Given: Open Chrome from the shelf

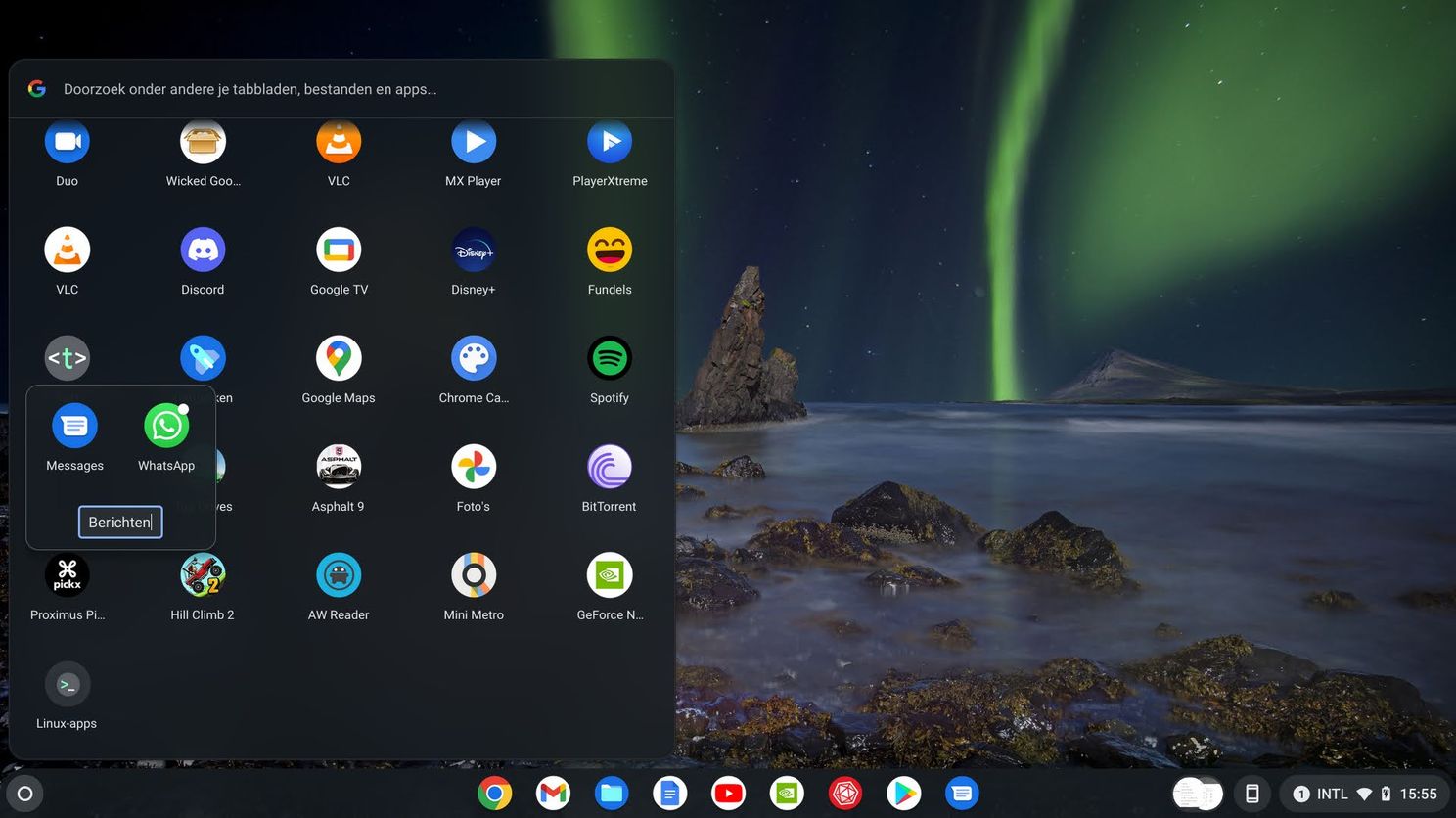Looking at the screenshot, I should tap(494, 794).
